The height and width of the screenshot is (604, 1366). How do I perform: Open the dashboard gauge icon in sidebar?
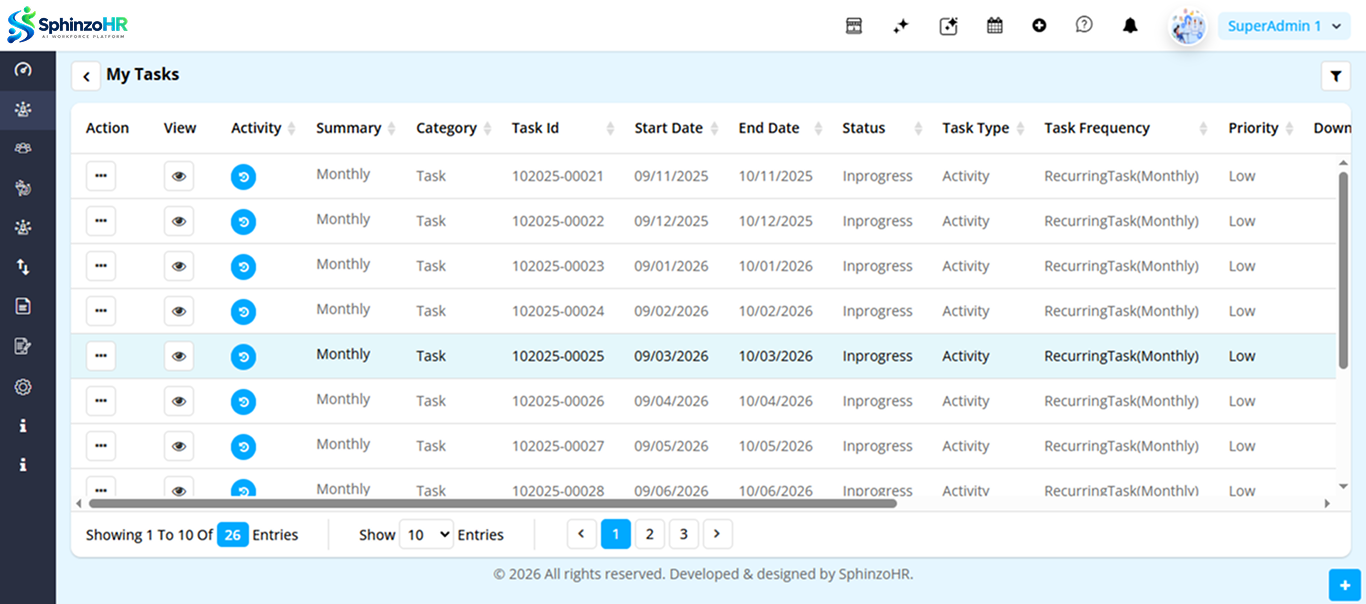coord(23,70)
